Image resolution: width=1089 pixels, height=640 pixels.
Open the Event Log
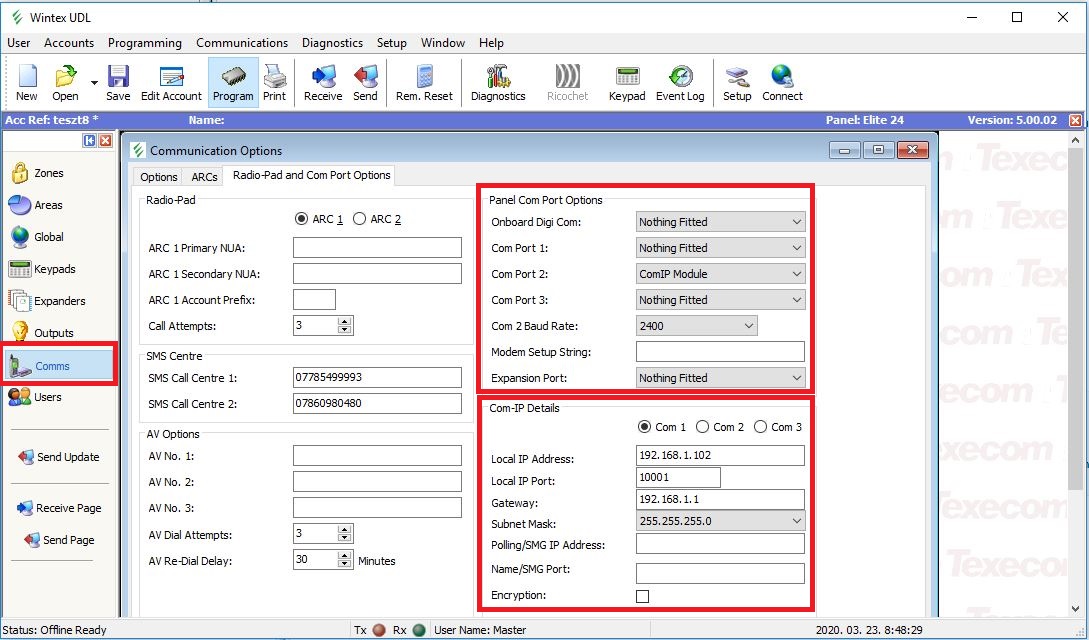pos(680,82)
